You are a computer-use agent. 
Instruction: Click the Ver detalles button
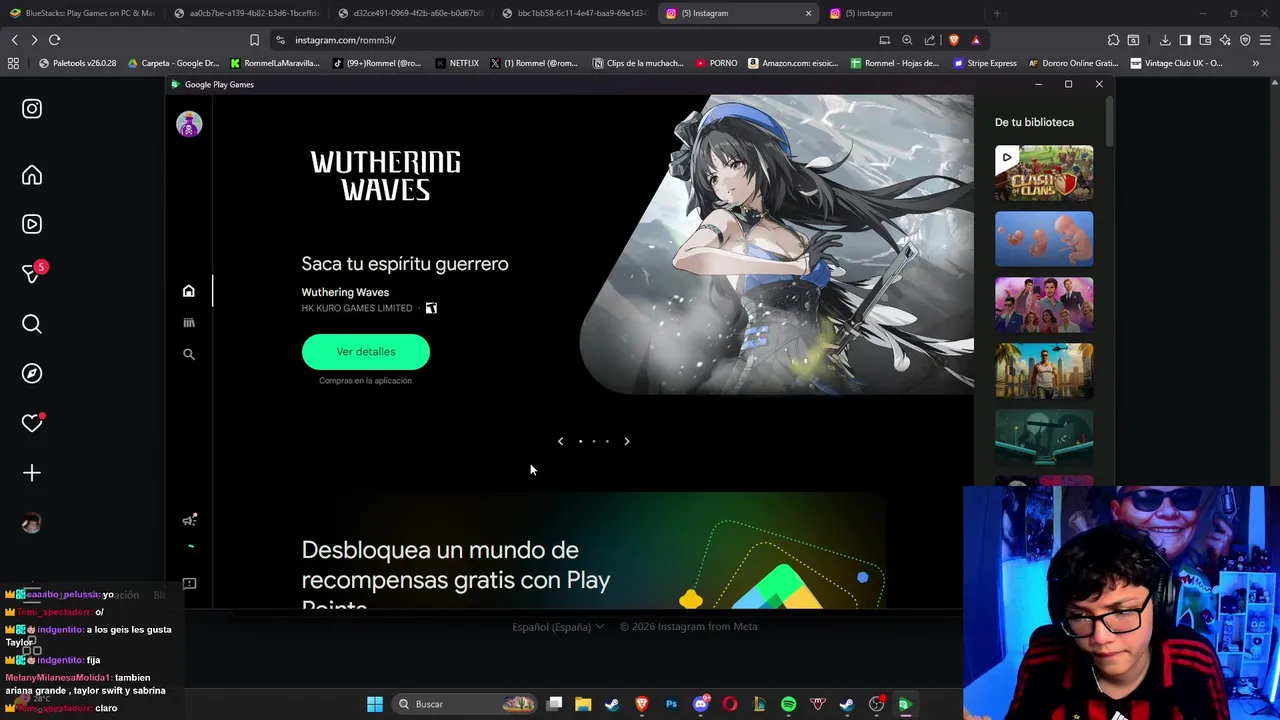tap(366, 352)
